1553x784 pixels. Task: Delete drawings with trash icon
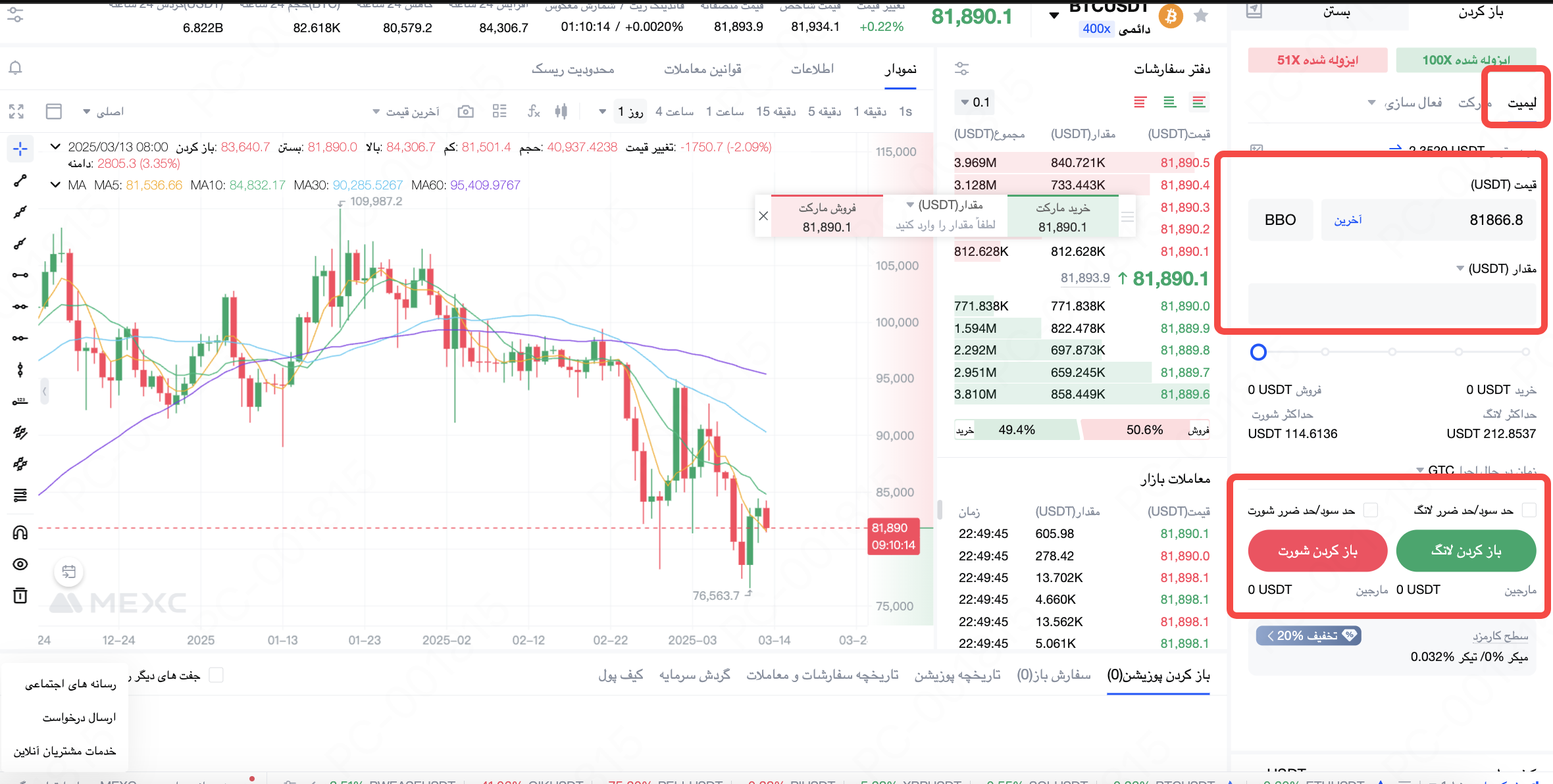click(x=20, y=595)
